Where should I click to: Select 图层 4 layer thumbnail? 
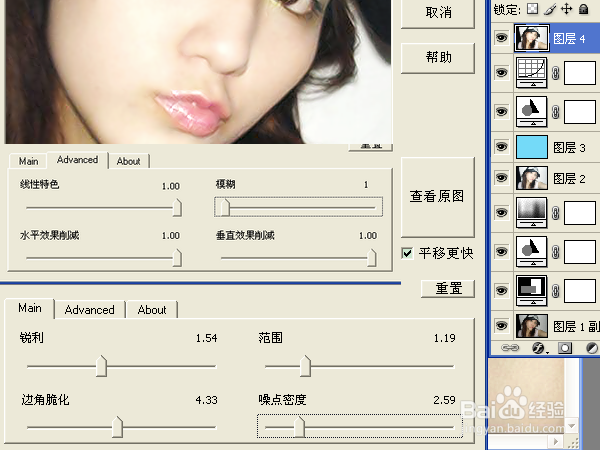[532, 38]
